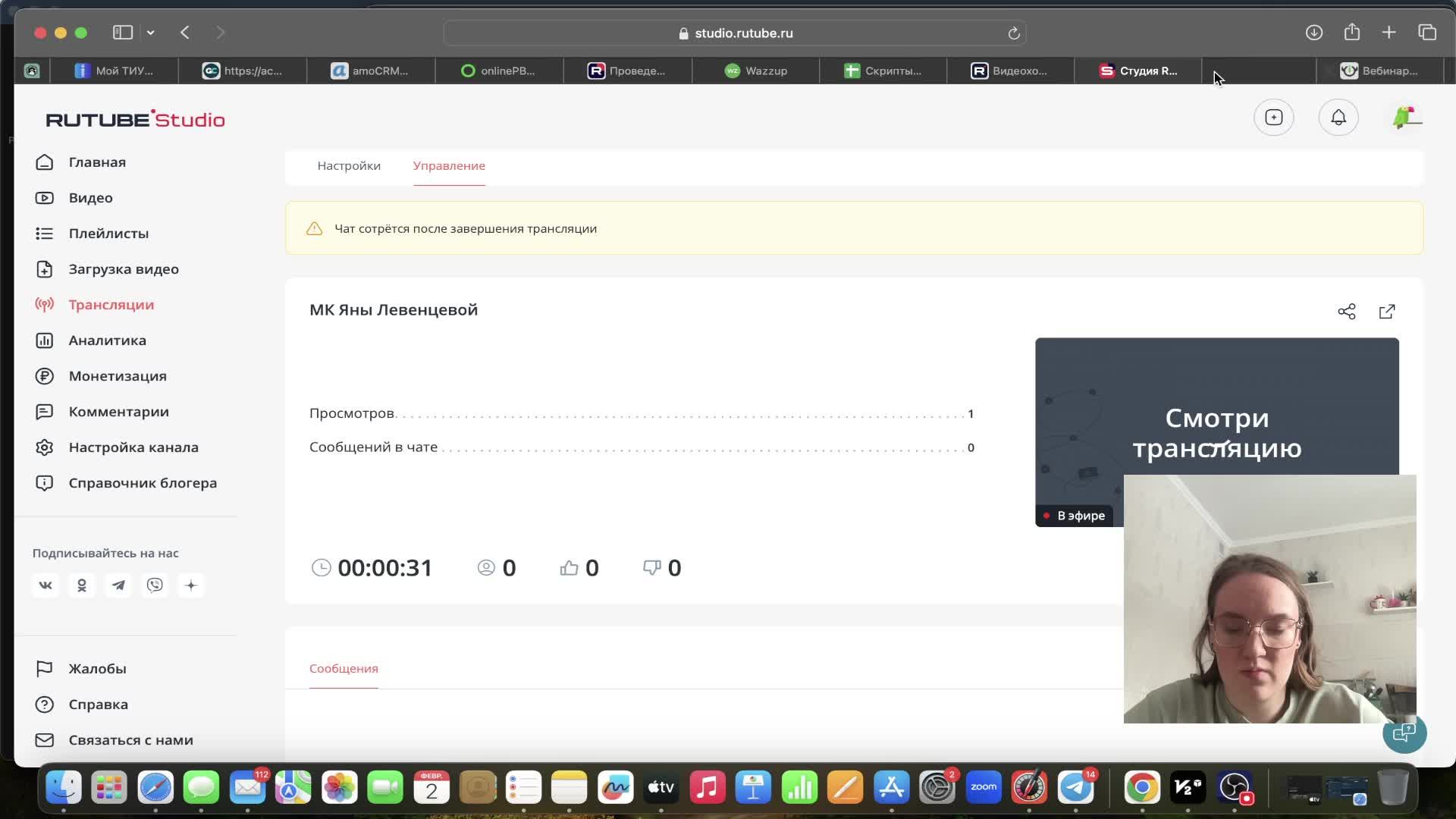Open the user avatar menu
The width and height of the screenshot is (1456, 819).
coord(1405,118)
